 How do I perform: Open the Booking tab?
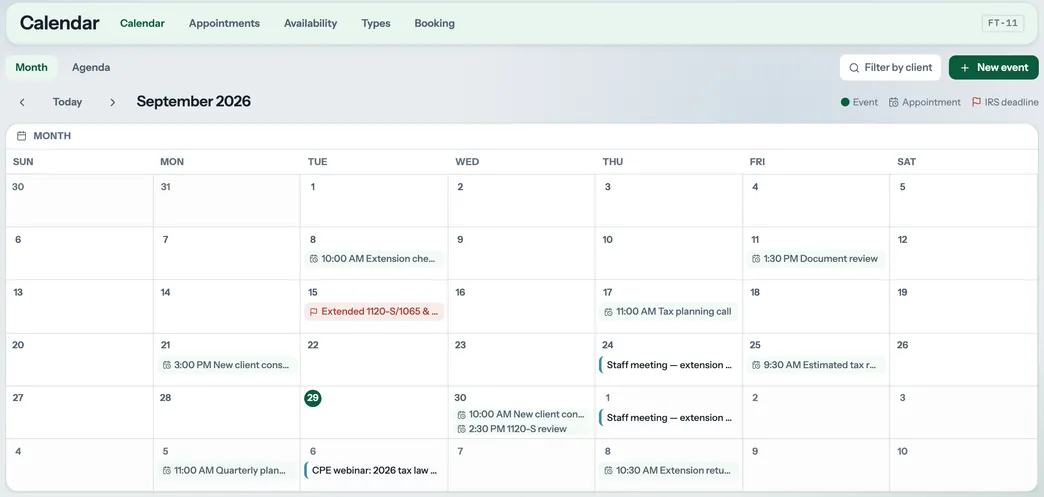pos(434,23)
